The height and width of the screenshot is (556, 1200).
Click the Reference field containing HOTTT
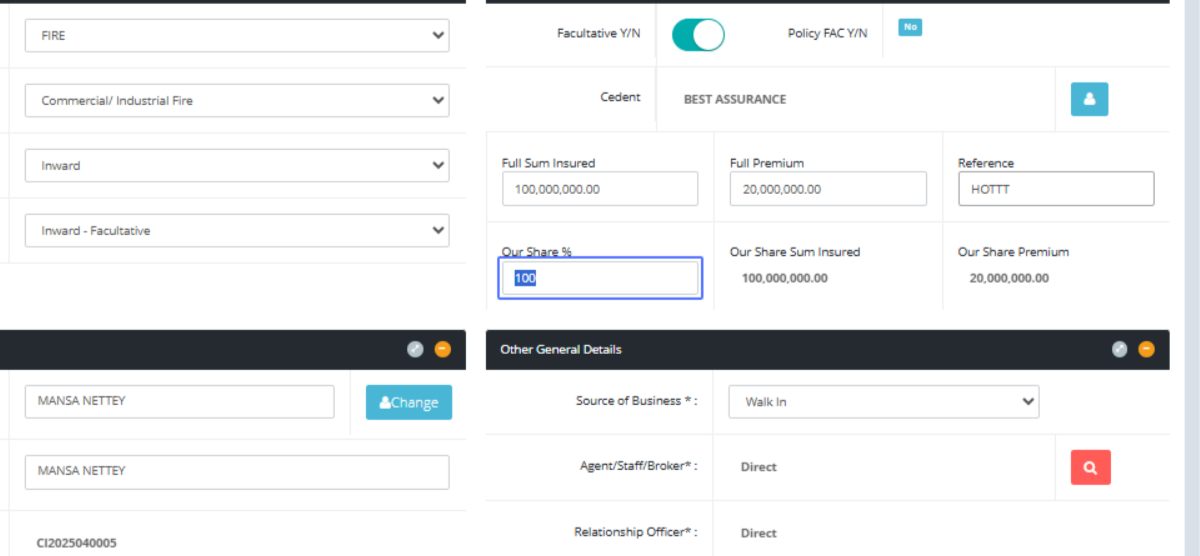point(1055,189)
